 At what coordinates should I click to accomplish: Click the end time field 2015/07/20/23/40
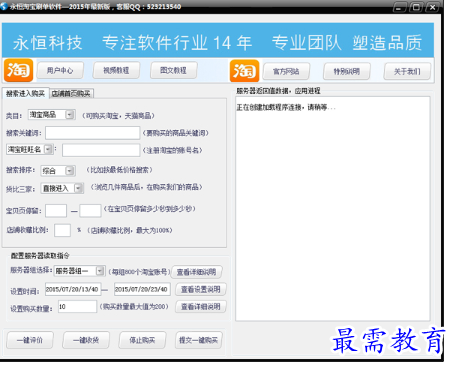click(x=142, y=289)
